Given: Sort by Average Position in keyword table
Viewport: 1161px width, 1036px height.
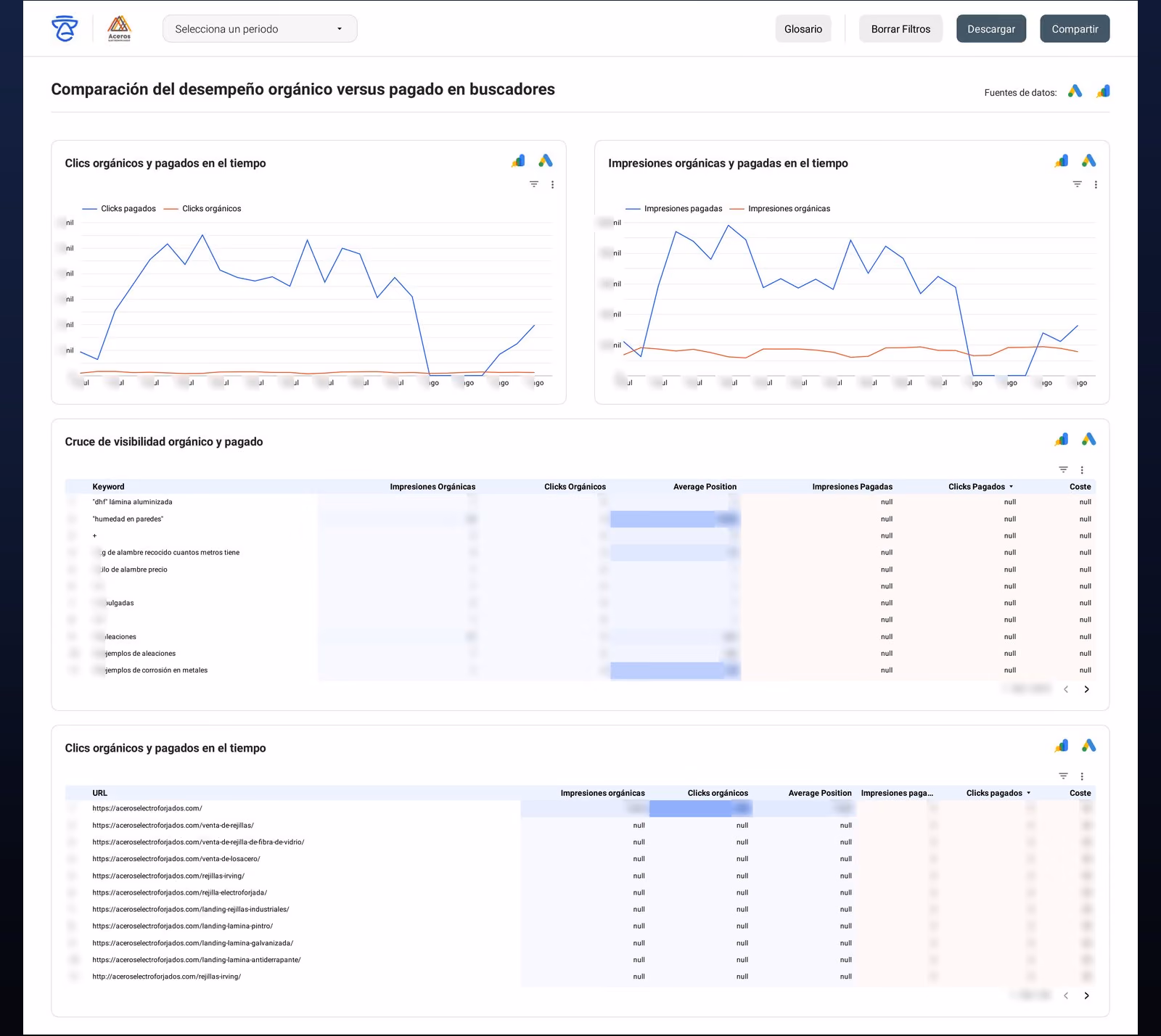Looking at the screenshot, I should tap(705, 487).
